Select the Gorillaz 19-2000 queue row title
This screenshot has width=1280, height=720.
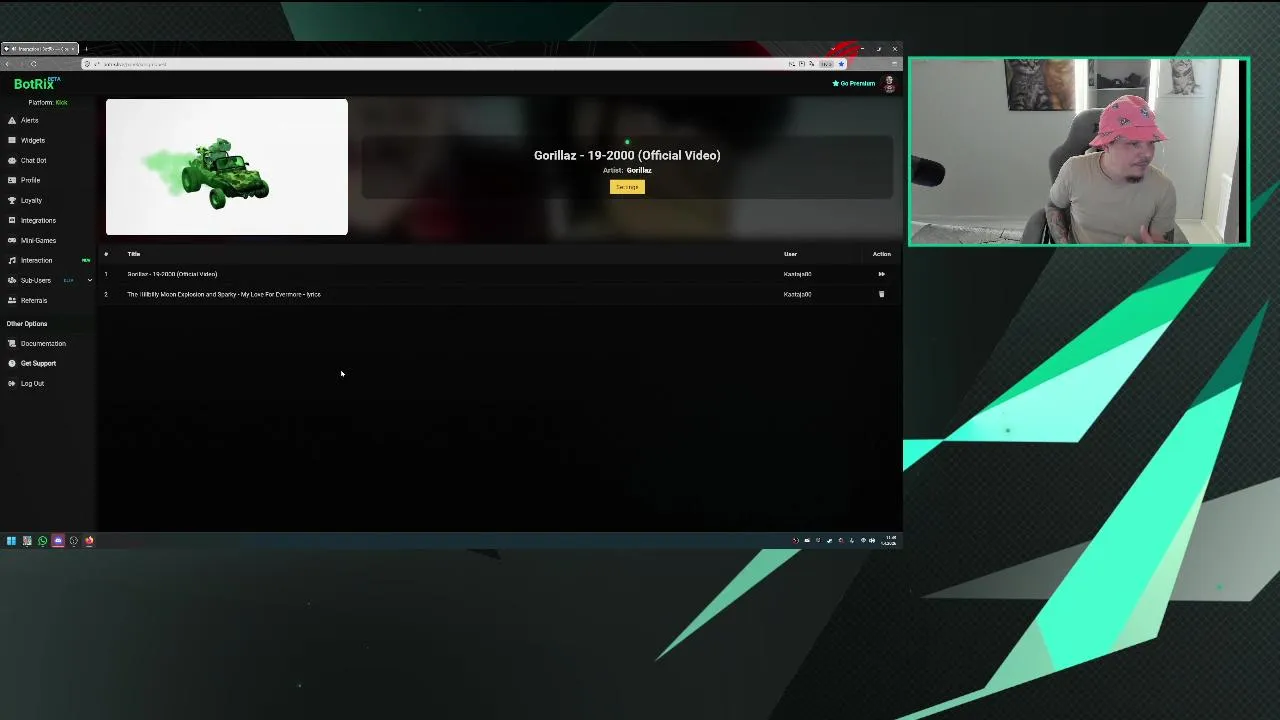click(x=172, y=274)
